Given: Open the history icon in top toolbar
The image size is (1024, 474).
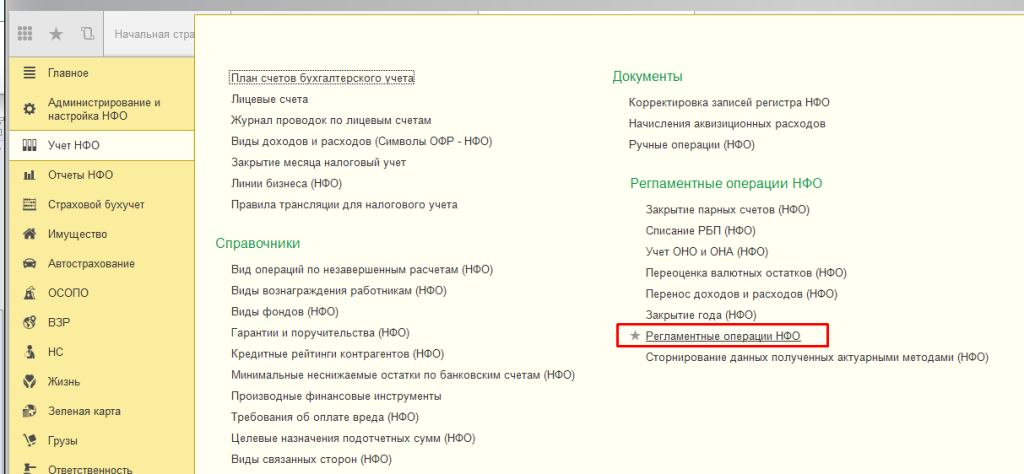Looking at the screenshot, I should (88, 34).
